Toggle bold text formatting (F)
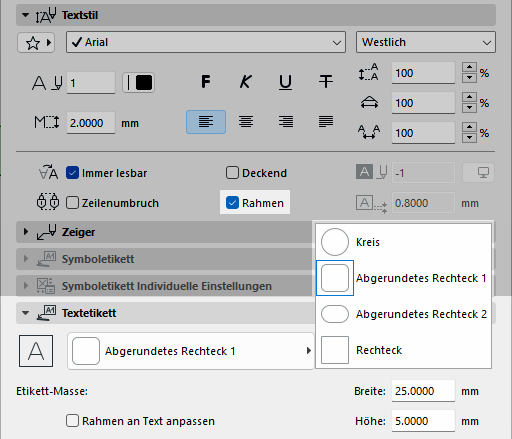 [206, 82]
